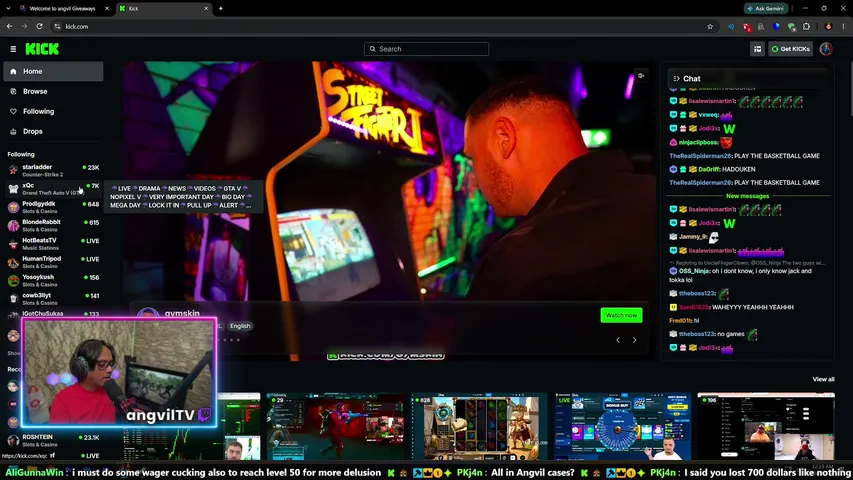853x480 pixels.
Task: Open Prodigyddk's channel in Following
Action: 53,207
